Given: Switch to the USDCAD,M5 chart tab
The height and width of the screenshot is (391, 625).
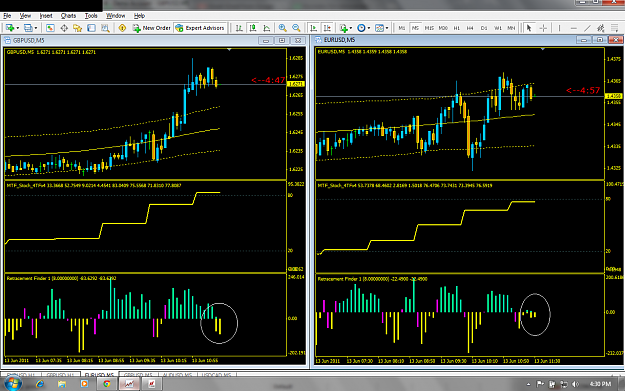Looking at the screenshot, I should (x=216, y=375).
